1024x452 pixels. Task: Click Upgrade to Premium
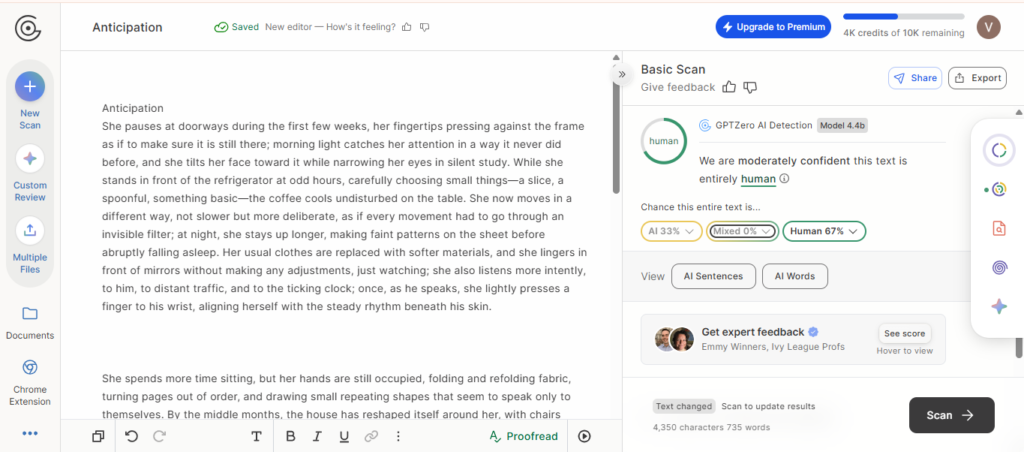coord(773,27)
